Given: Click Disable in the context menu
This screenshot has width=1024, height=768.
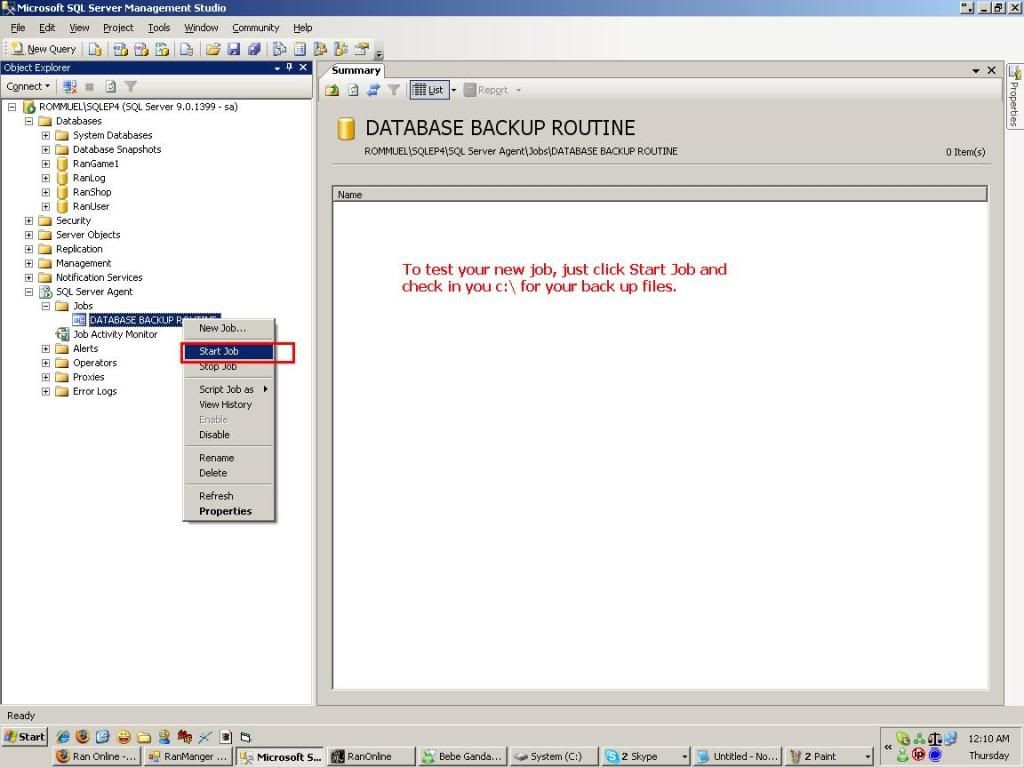Looking at the screenshot, I should pos(228,434).
